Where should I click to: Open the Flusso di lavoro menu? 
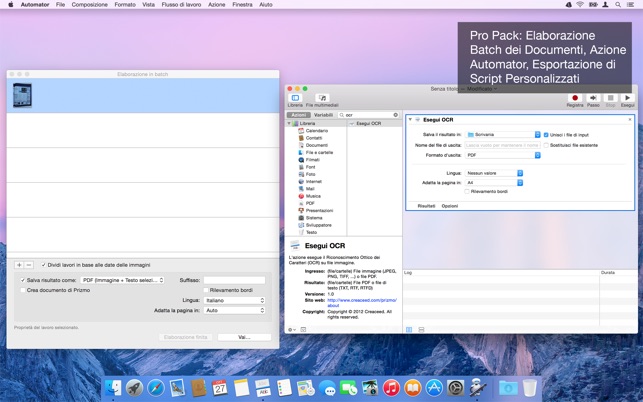tap(181, 5)
